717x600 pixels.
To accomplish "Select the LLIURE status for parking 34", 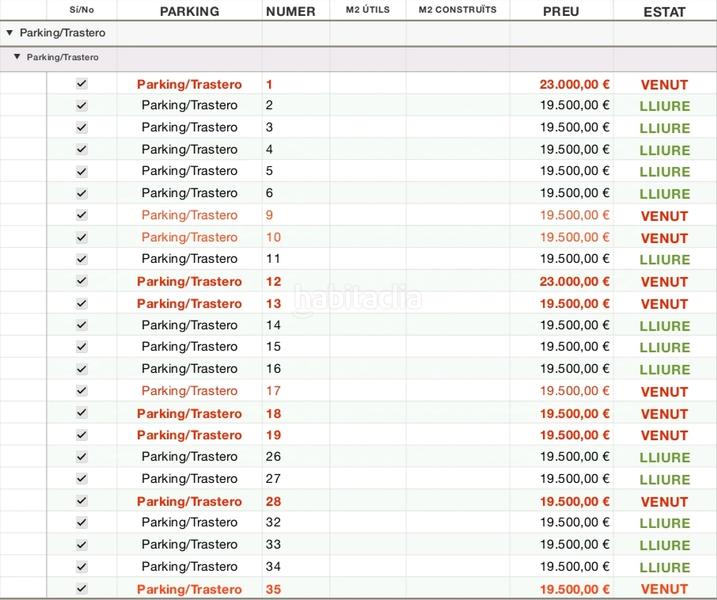I will tap(664, 567).
